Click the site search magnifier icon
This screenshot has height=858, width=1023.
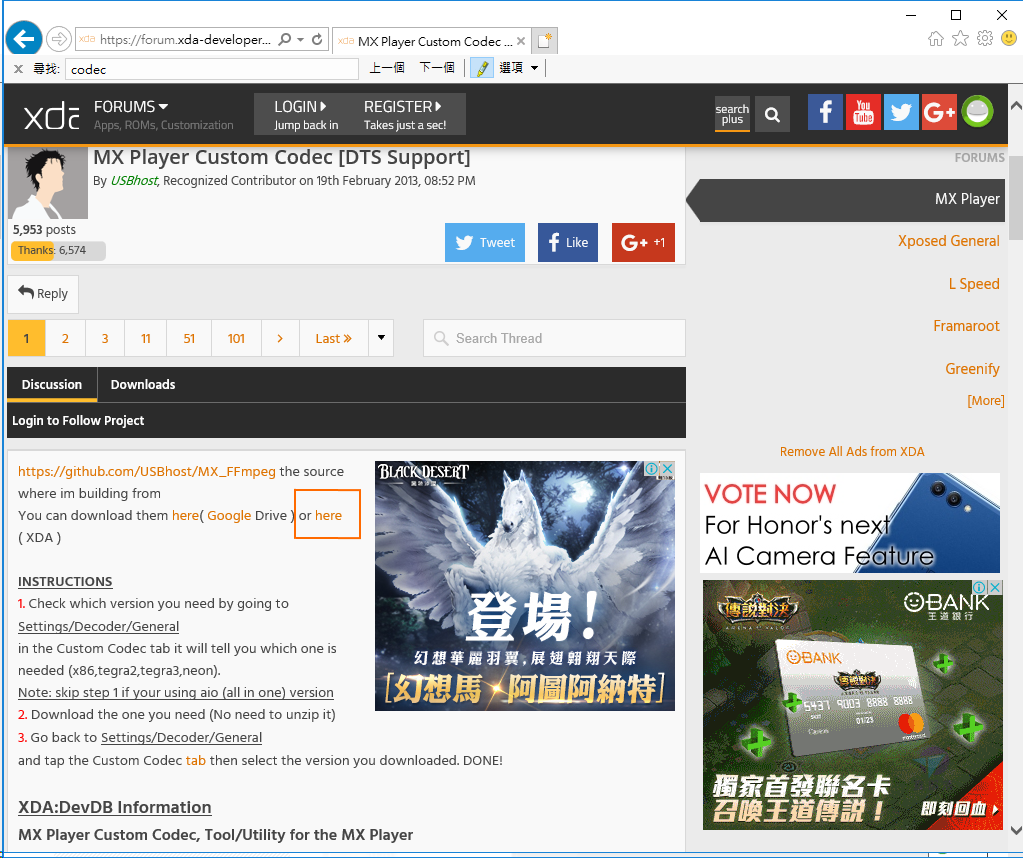[x=772, y=114]
